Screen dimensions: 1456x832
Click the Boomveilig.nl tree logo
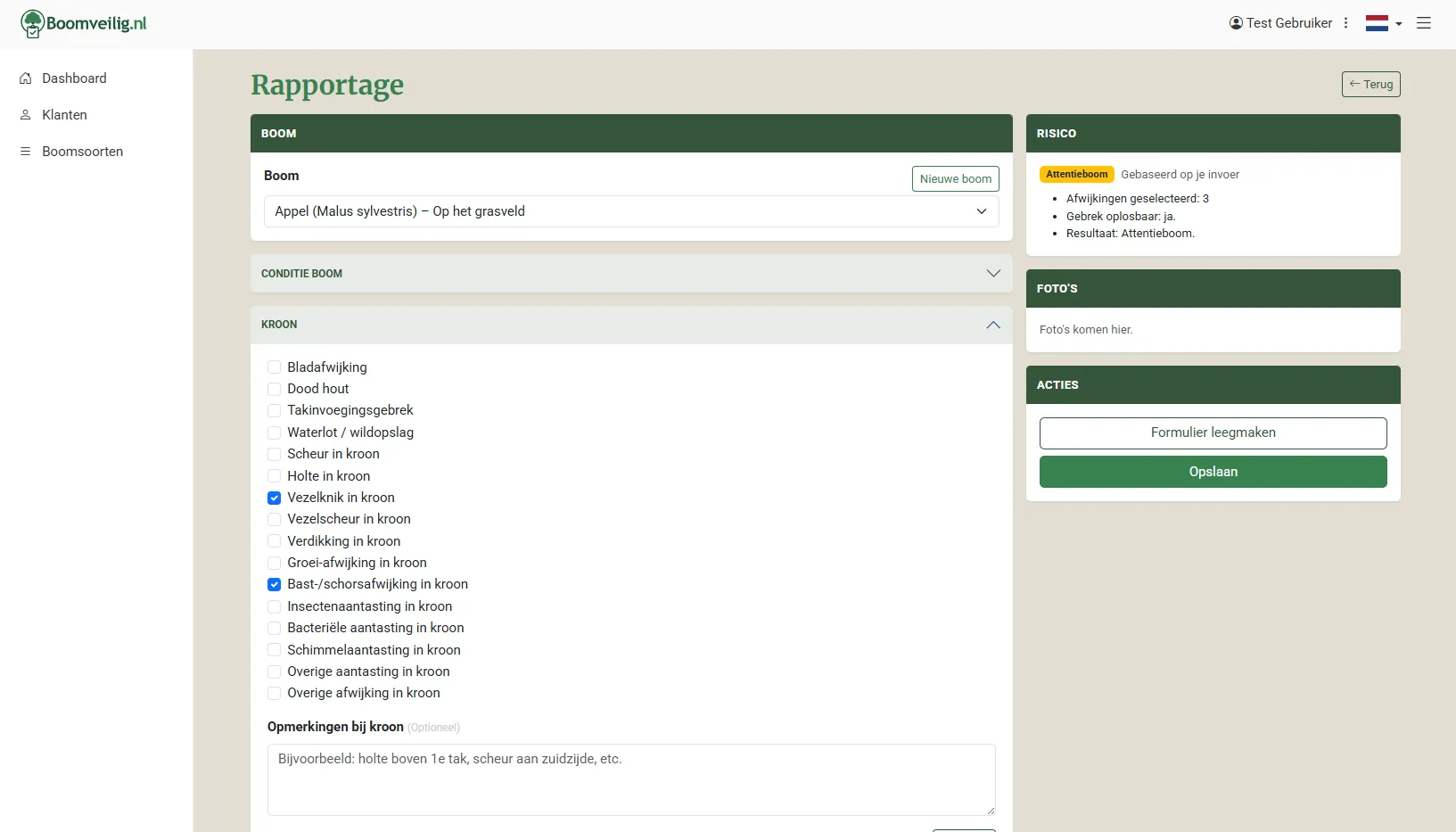tap(33, 24)
